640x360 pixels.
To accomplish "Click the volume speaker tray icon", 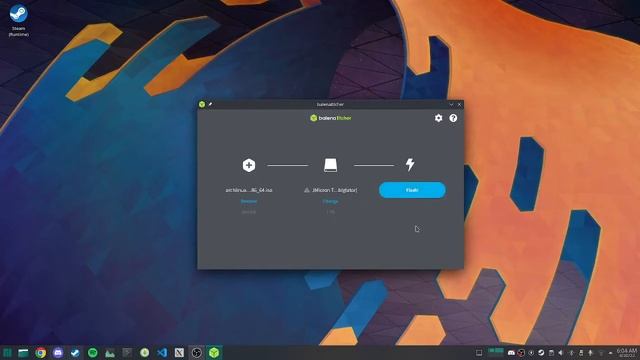I will tap(561, 353).
